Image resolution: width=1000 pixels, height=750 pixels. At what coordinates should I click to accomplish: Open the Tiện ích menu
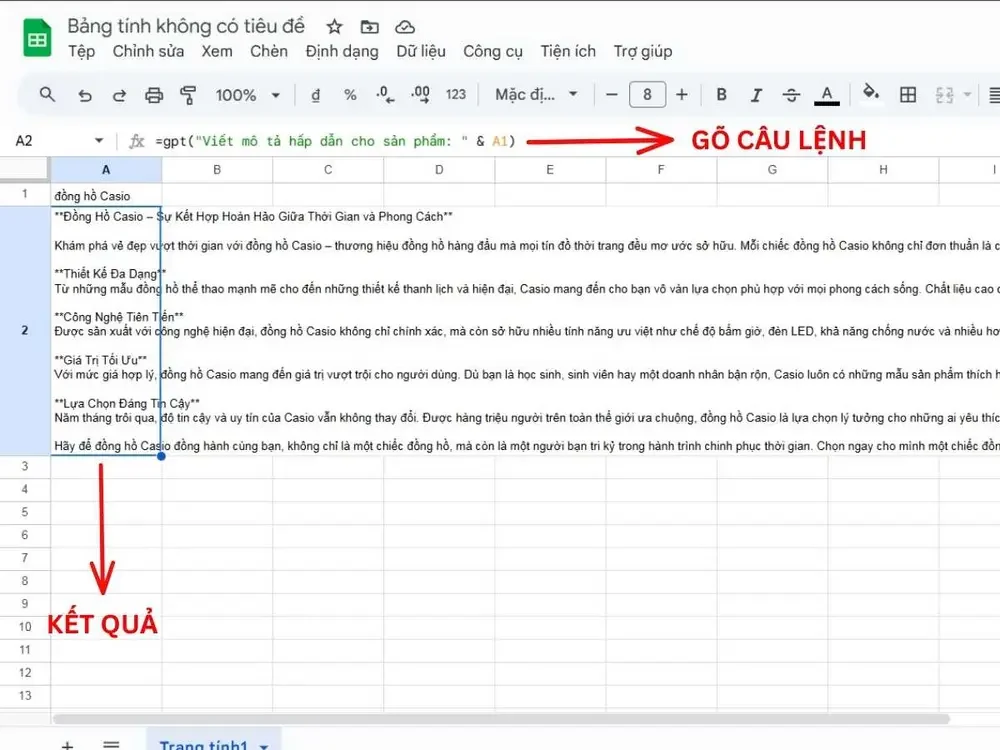pos(568,51)
